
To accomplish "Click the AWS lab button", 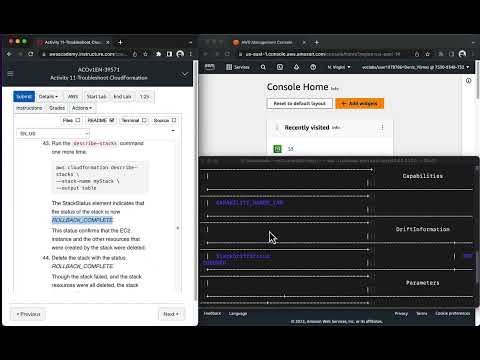I will (73, 96).
